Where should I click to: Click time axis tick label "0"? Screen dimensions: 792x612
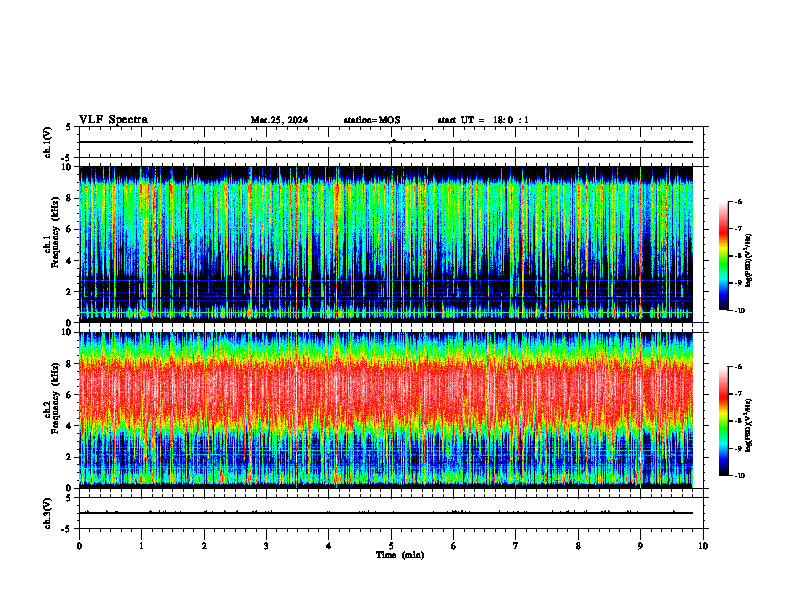79,546
